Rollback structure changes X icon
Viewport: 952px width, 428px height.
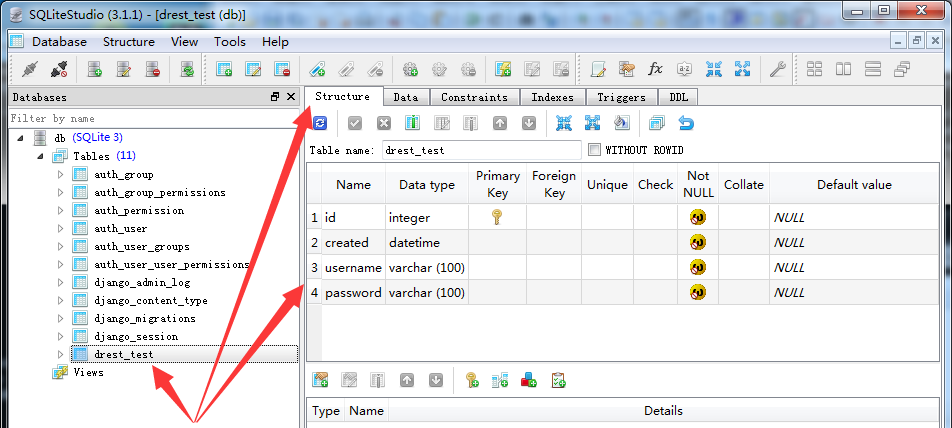coord(384,123)
